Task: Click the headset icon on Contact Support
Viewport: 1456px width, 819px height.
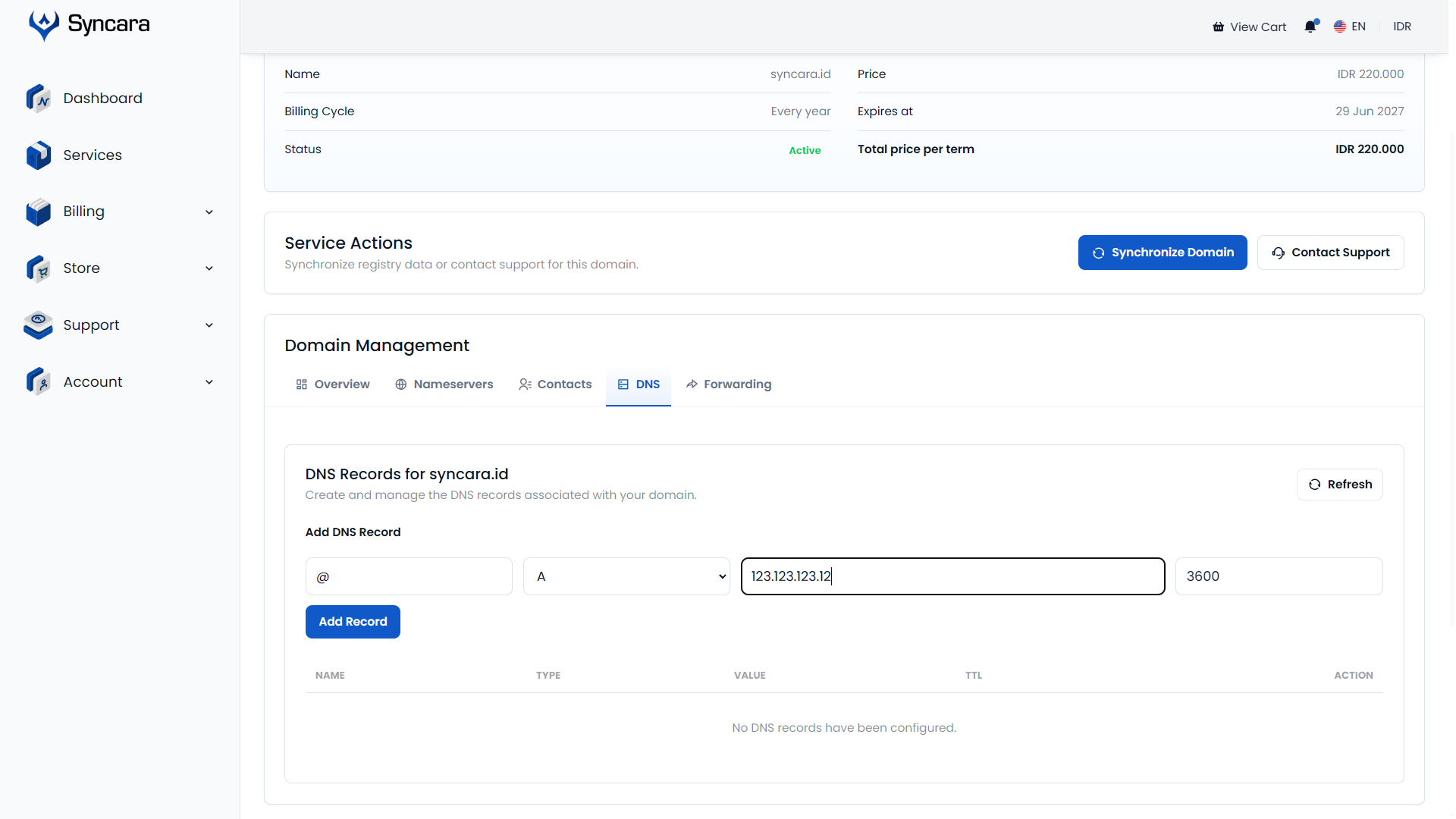Action: coord(1279,253)
